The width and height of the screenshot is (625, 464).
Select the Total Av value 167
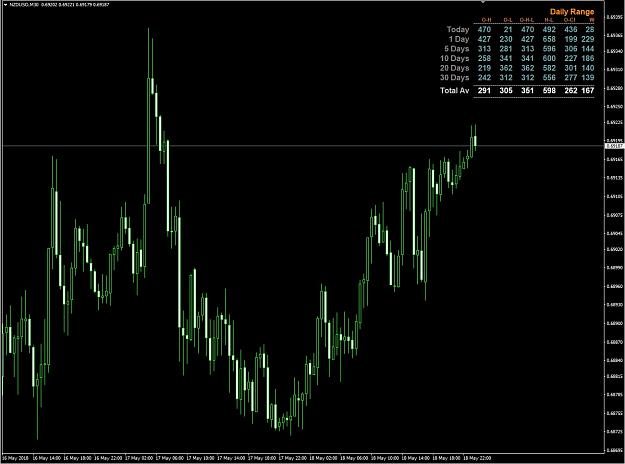tap(588, 90)
